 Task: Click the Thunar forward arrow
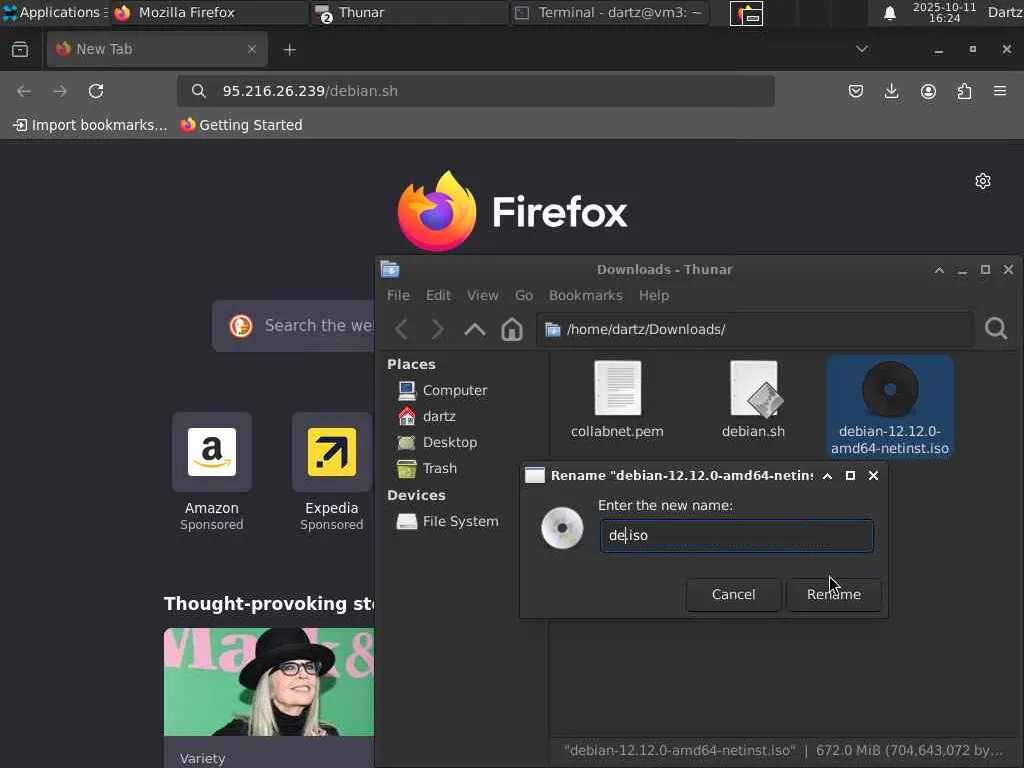[438, 329]
